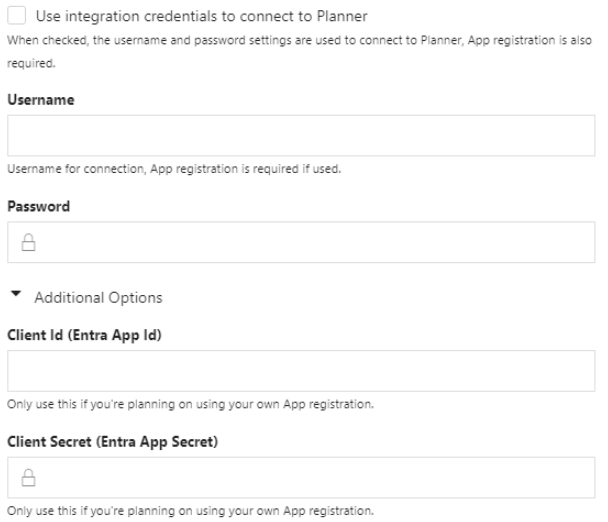Click the Password input field
The height and width of the screenshot is (522, 608).
[301, 242]
